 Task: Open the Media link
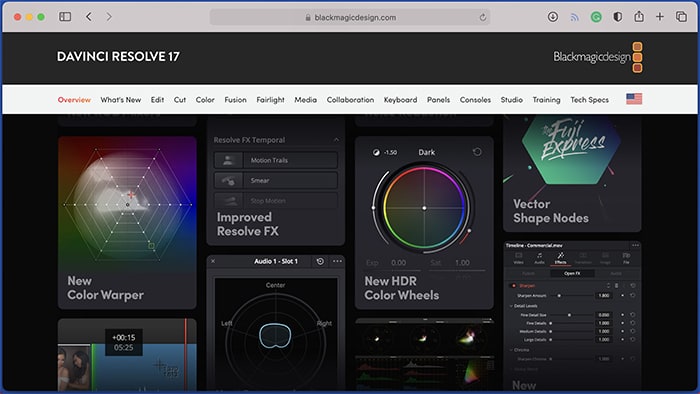[305, 100]
